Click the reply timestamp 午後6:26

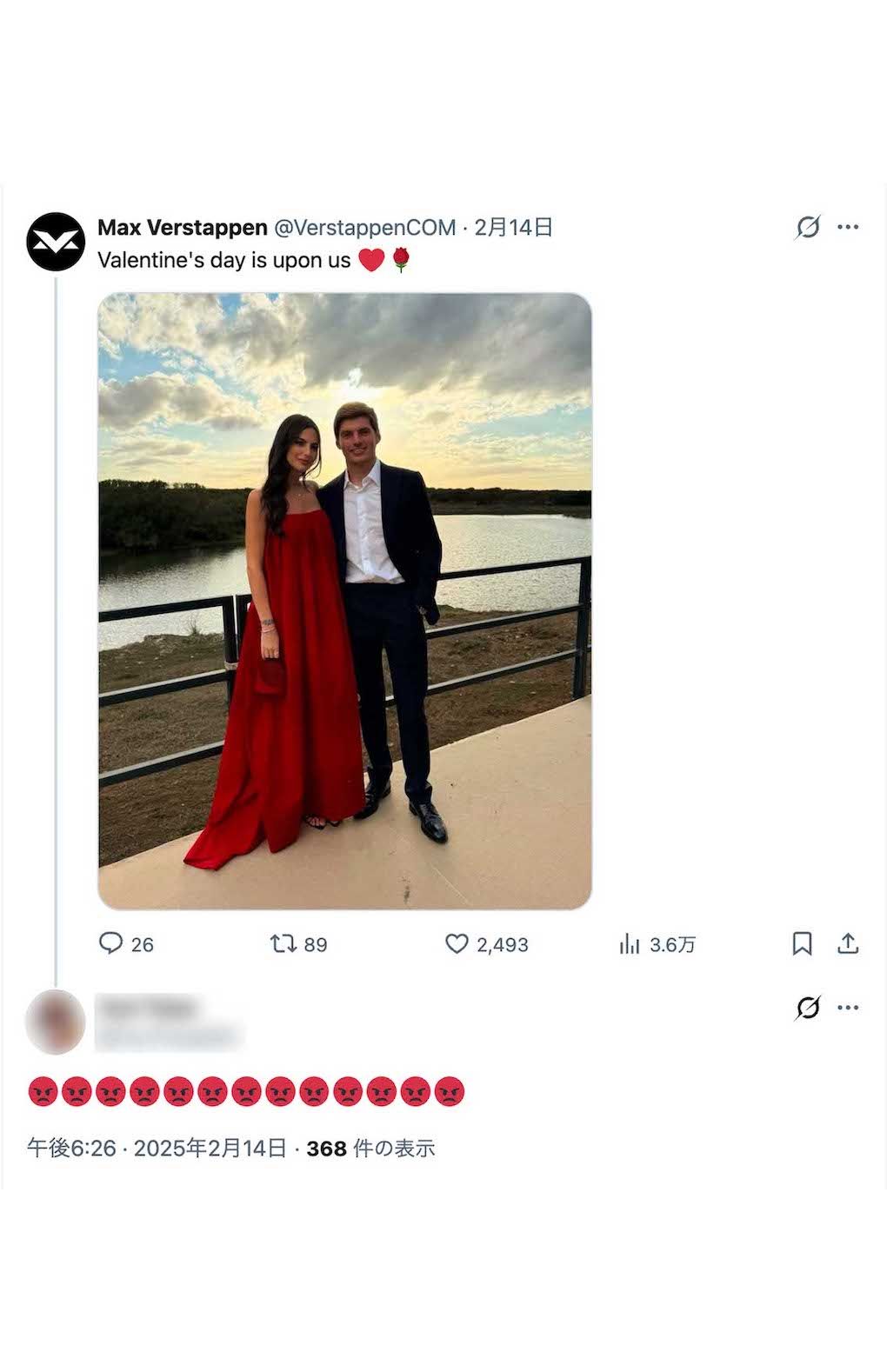coord(71,1149)
